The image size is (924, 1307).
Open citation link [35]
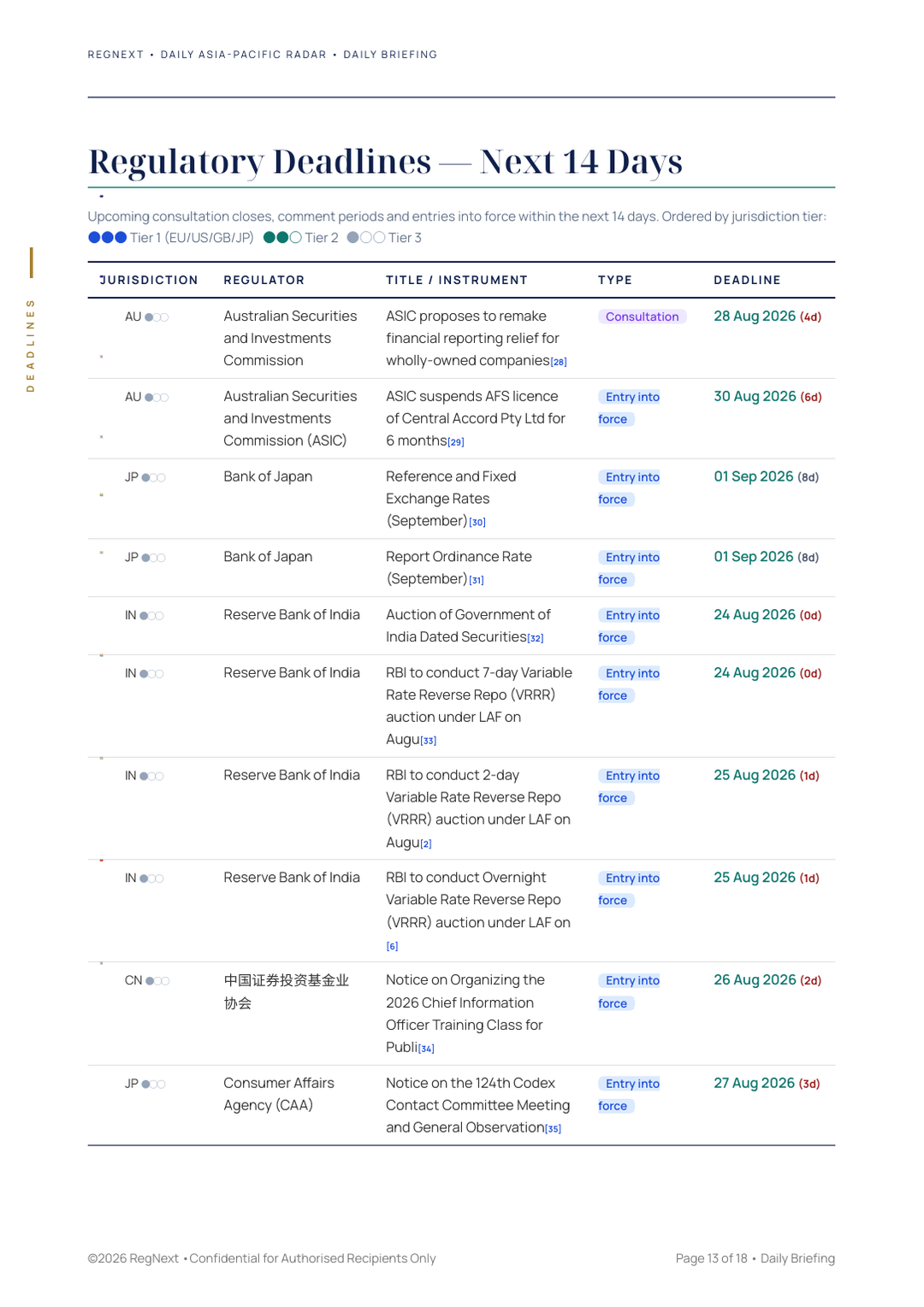click(554, 1129)
